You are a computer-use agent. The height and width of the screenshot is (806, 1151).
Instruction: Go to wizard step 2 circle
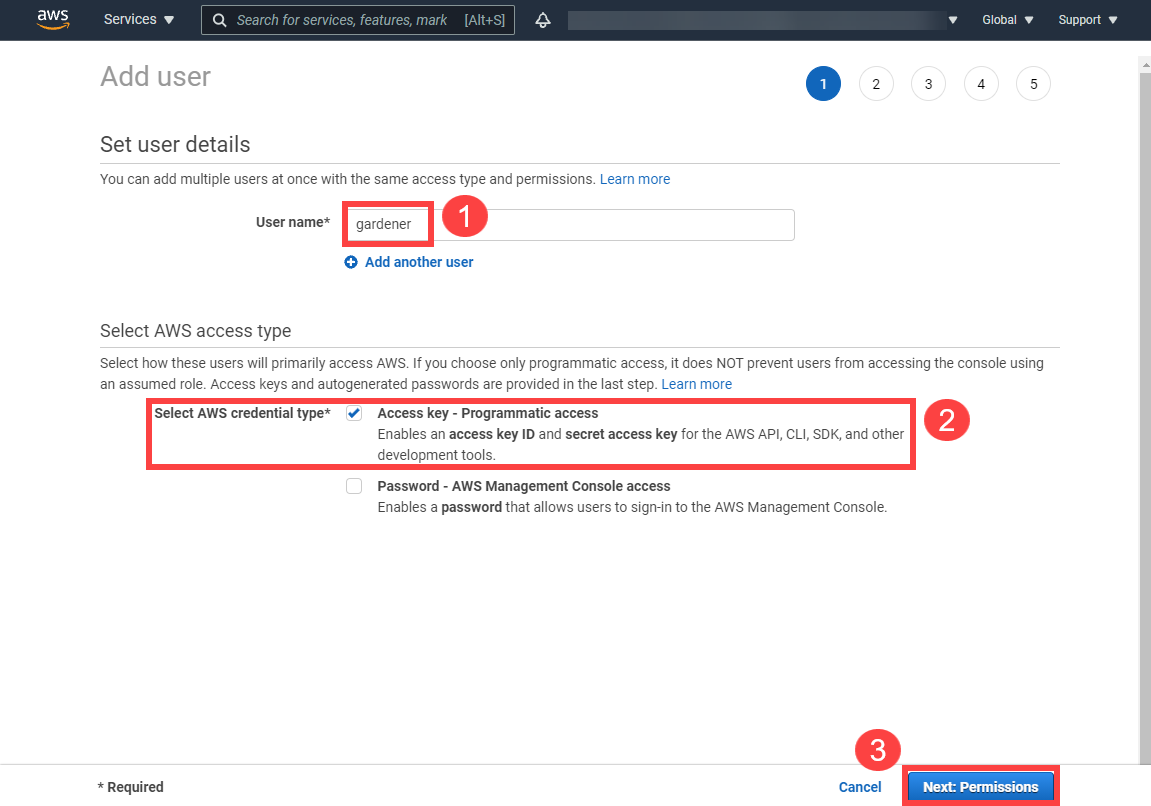(x=876, y=84)
